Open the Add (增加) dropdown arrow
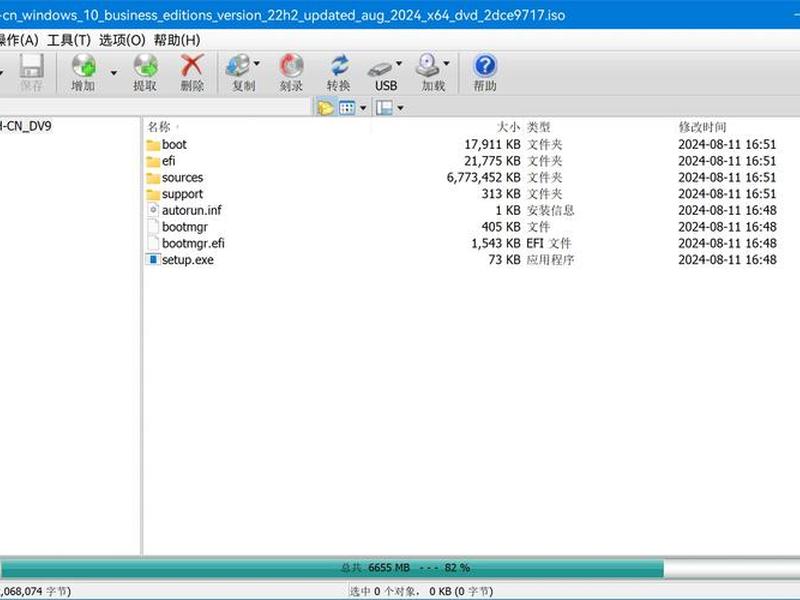The image size is (800, 600). (x=113, y=73)
